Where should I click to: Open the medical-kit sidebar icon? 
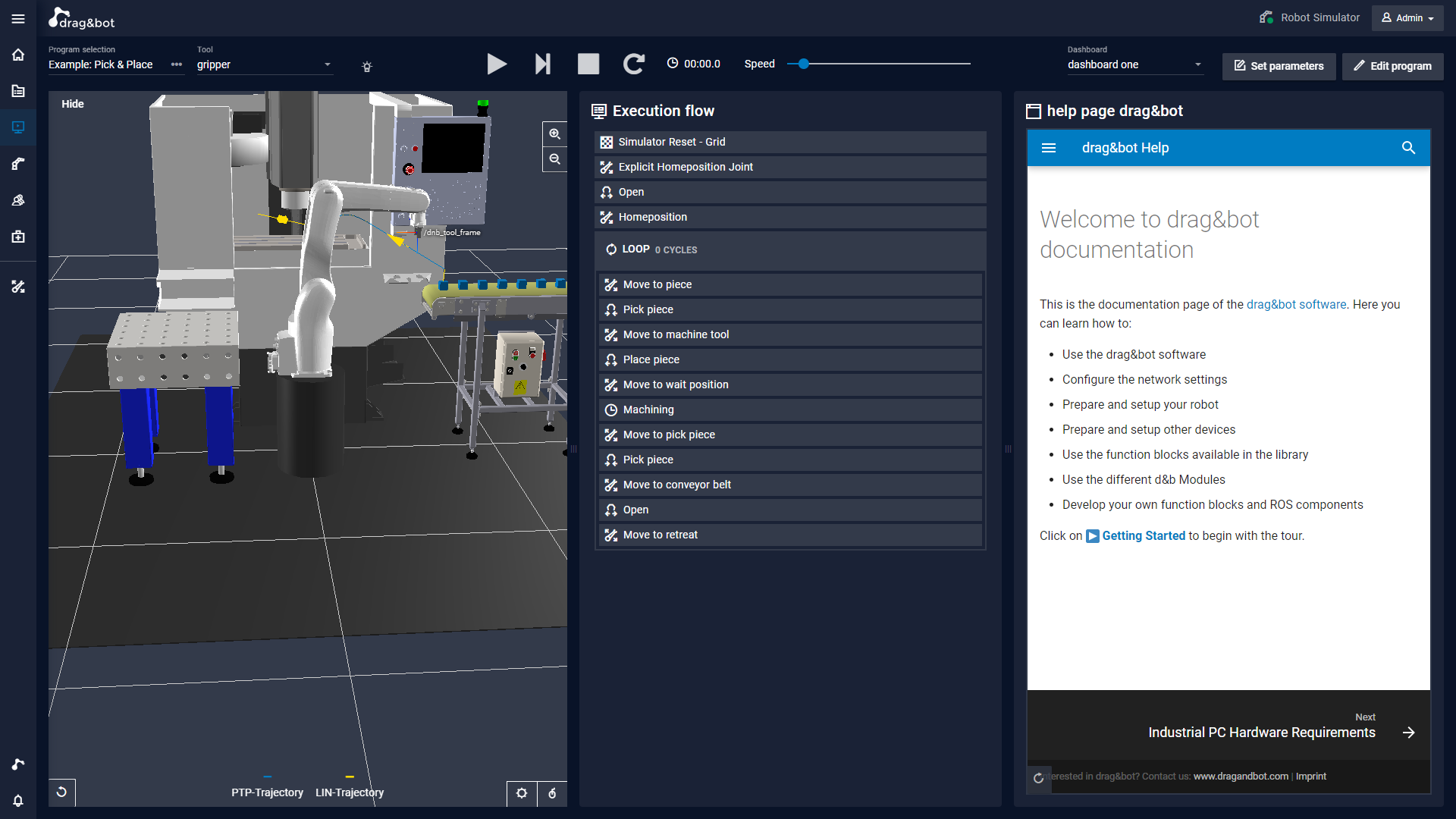(18, 237)
